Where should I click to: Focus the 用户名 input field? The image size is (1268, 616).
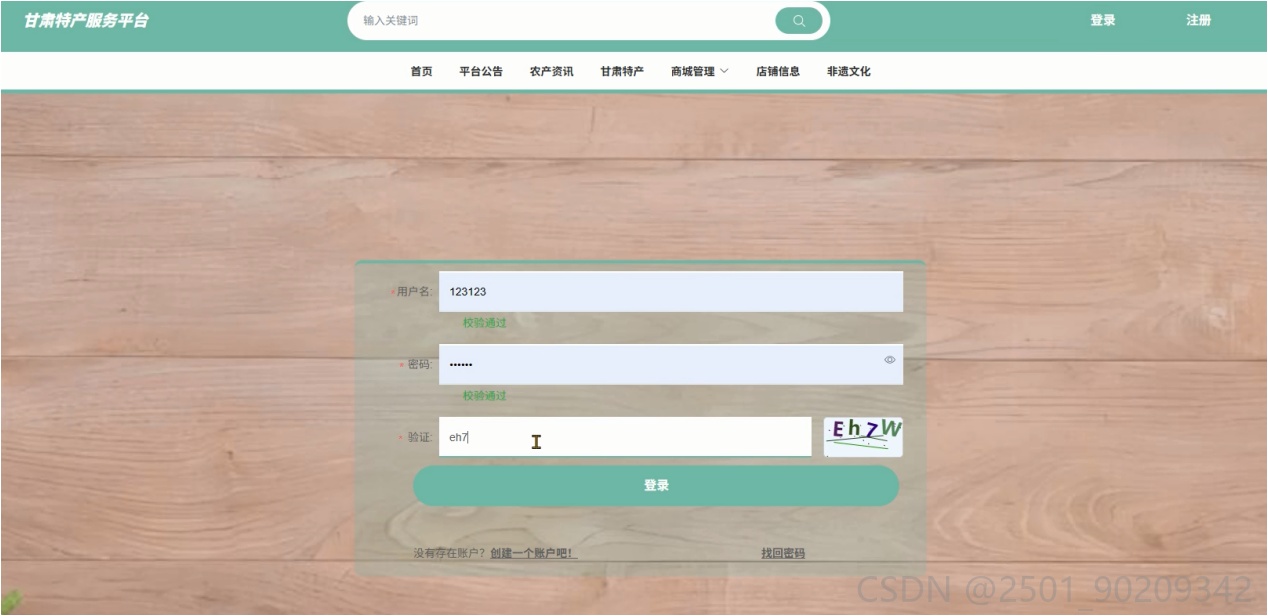point(671,292)
